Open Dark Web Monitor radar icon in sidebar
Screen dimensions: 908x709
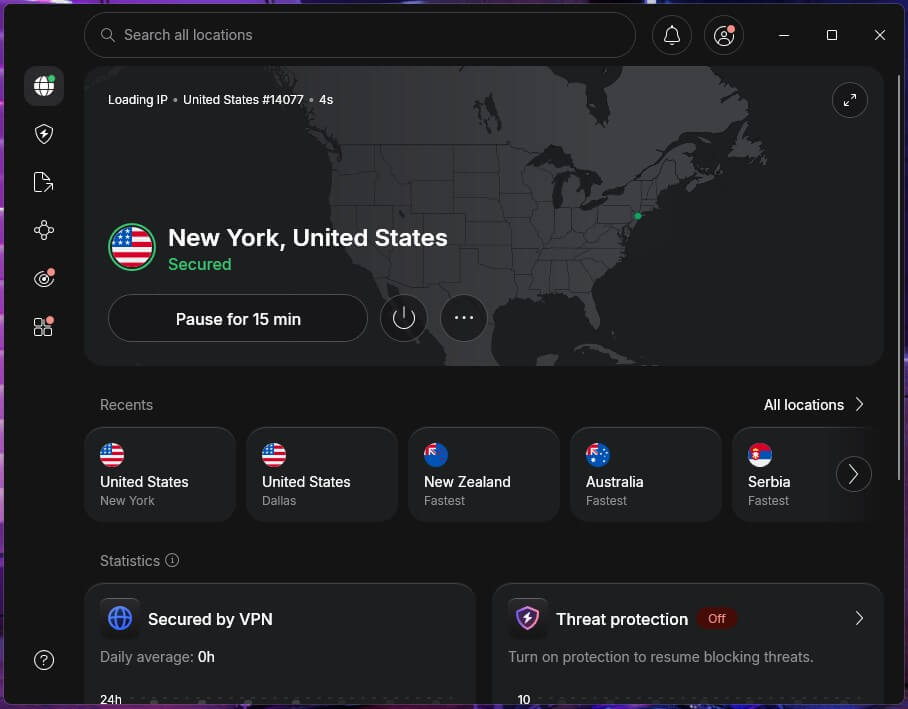(44, 278)
